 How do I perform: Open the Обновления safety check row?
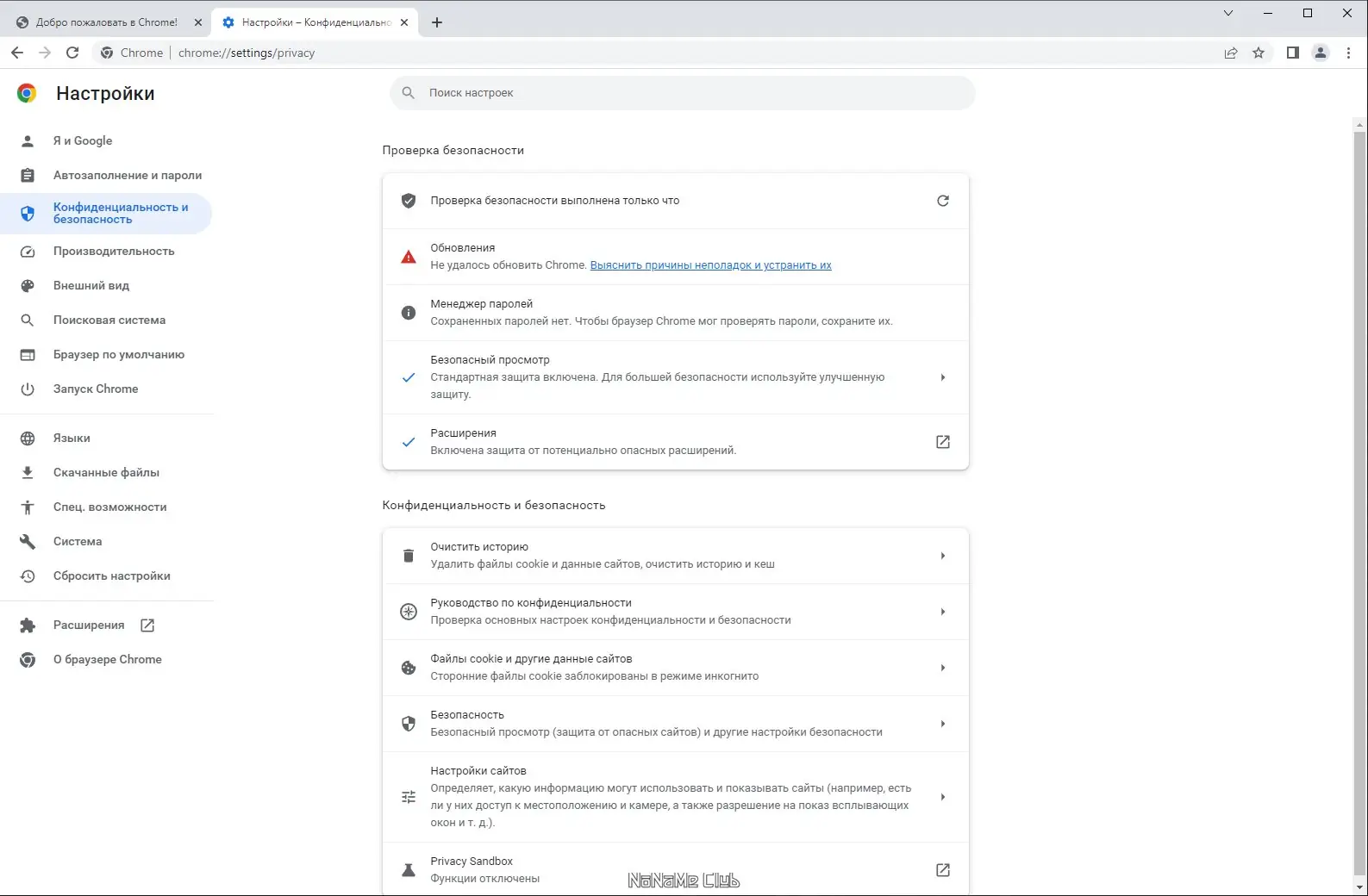click(676, 257)
